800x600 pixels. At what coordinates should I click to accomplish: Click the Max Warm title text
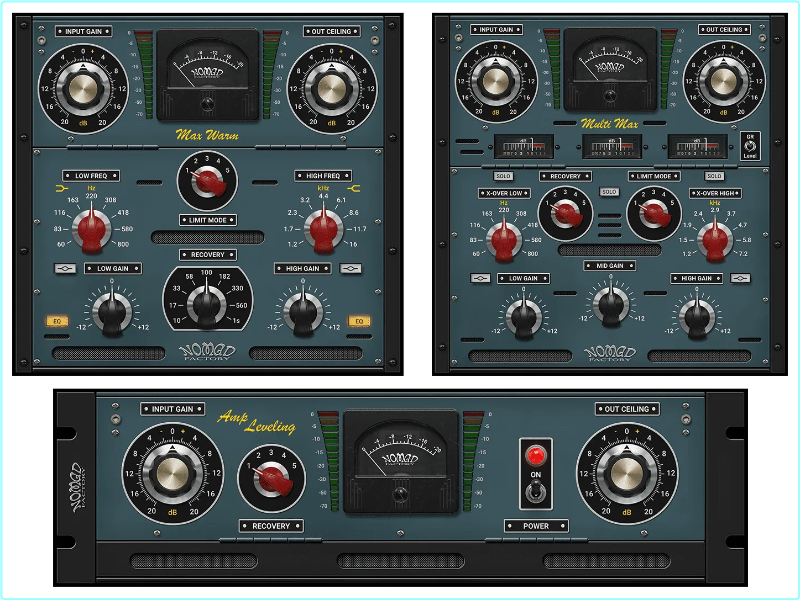(207, 135)
